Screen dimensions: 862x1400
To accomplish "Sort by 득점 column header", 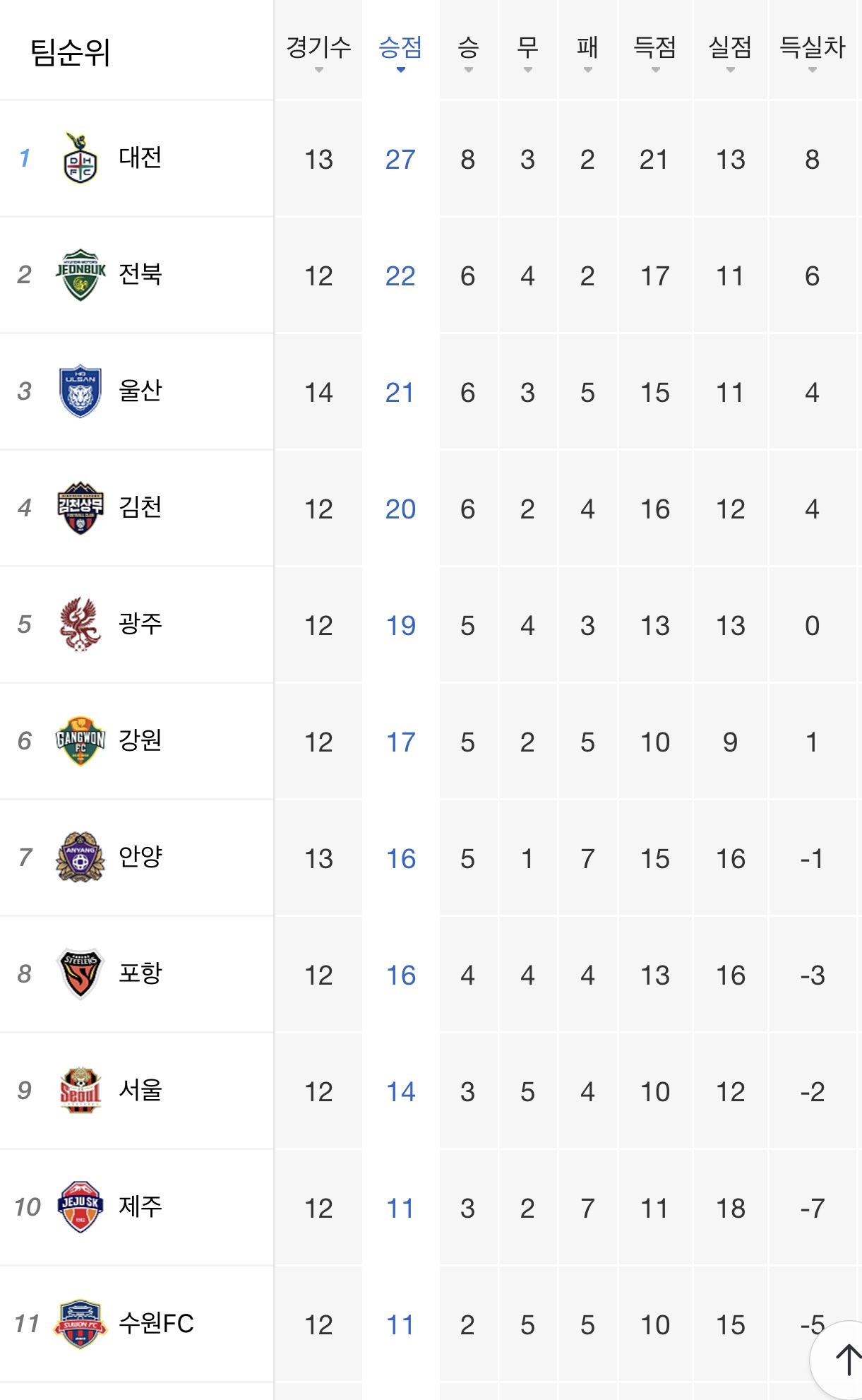I will click(655, 51).
